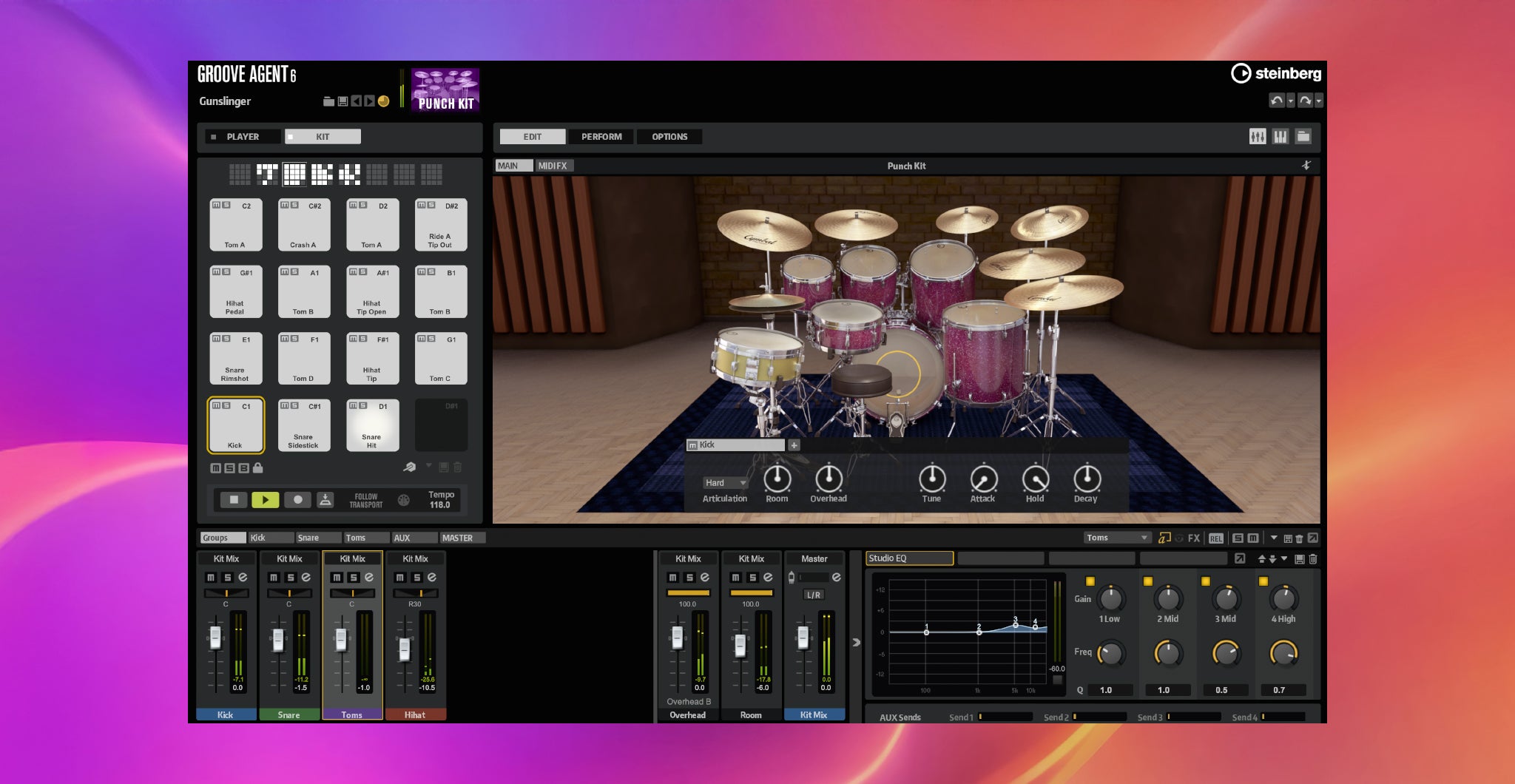The image size is (1515, 784).
Task: Open the redo history dropdown arrow
Action: tap(1318, 101)
